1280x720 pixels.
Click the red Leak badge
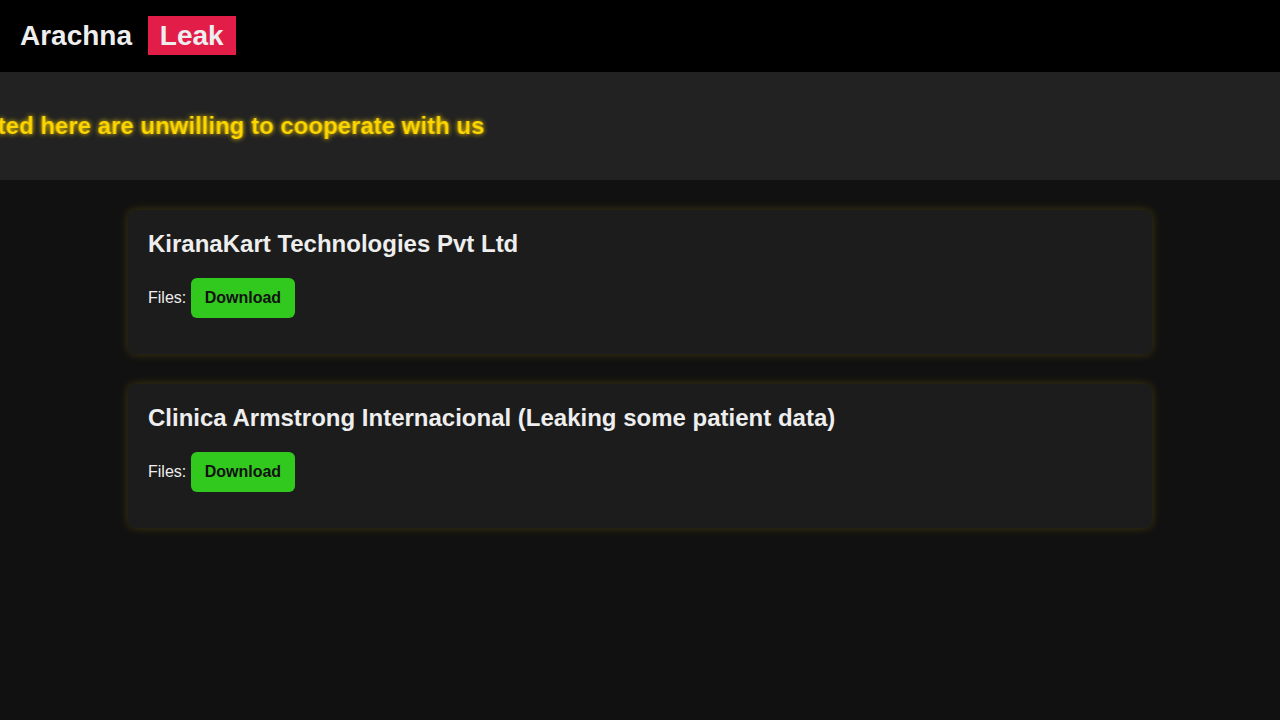[x=192, y=36]
